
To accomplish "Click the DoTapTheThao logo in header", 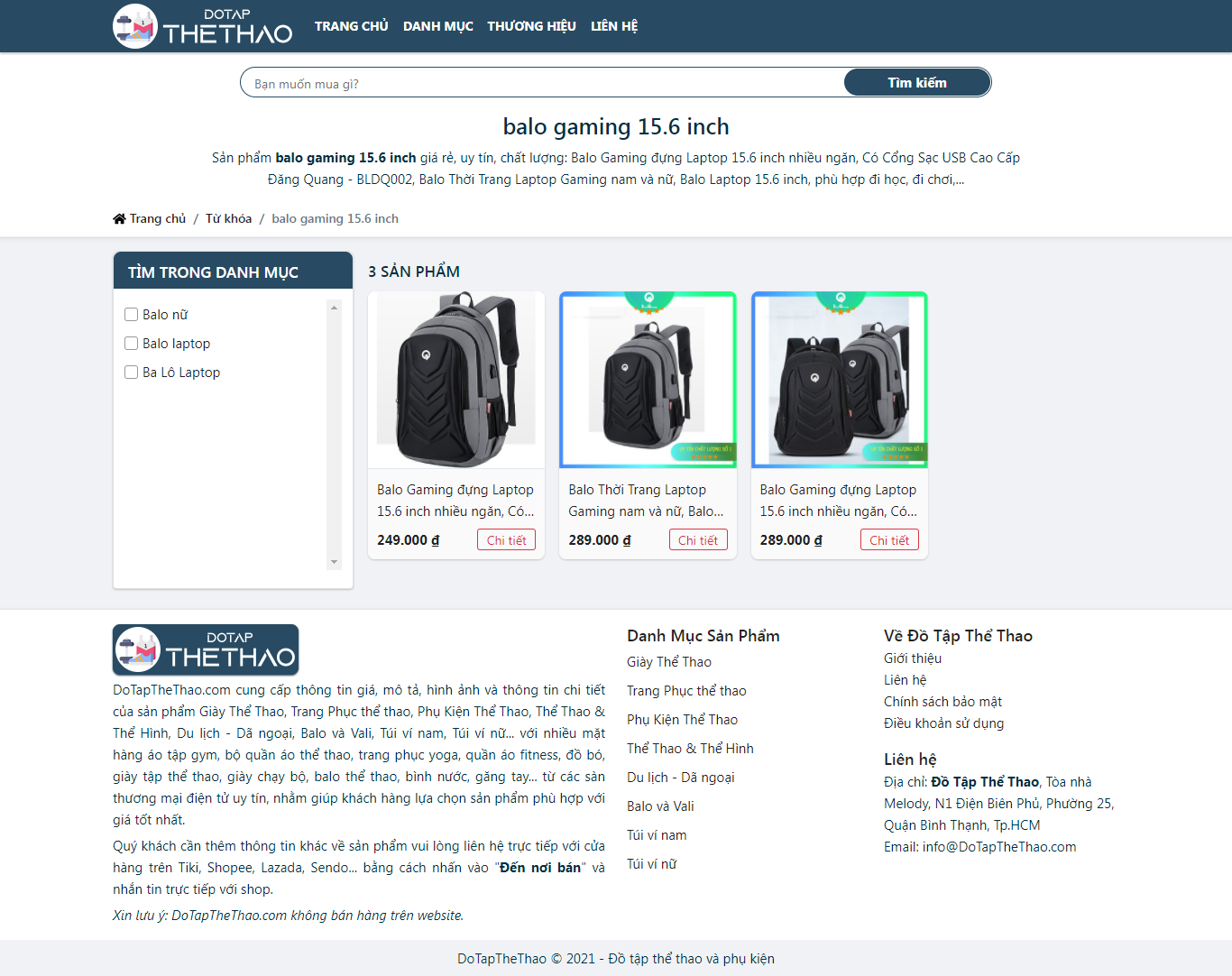I will (203, 26).
